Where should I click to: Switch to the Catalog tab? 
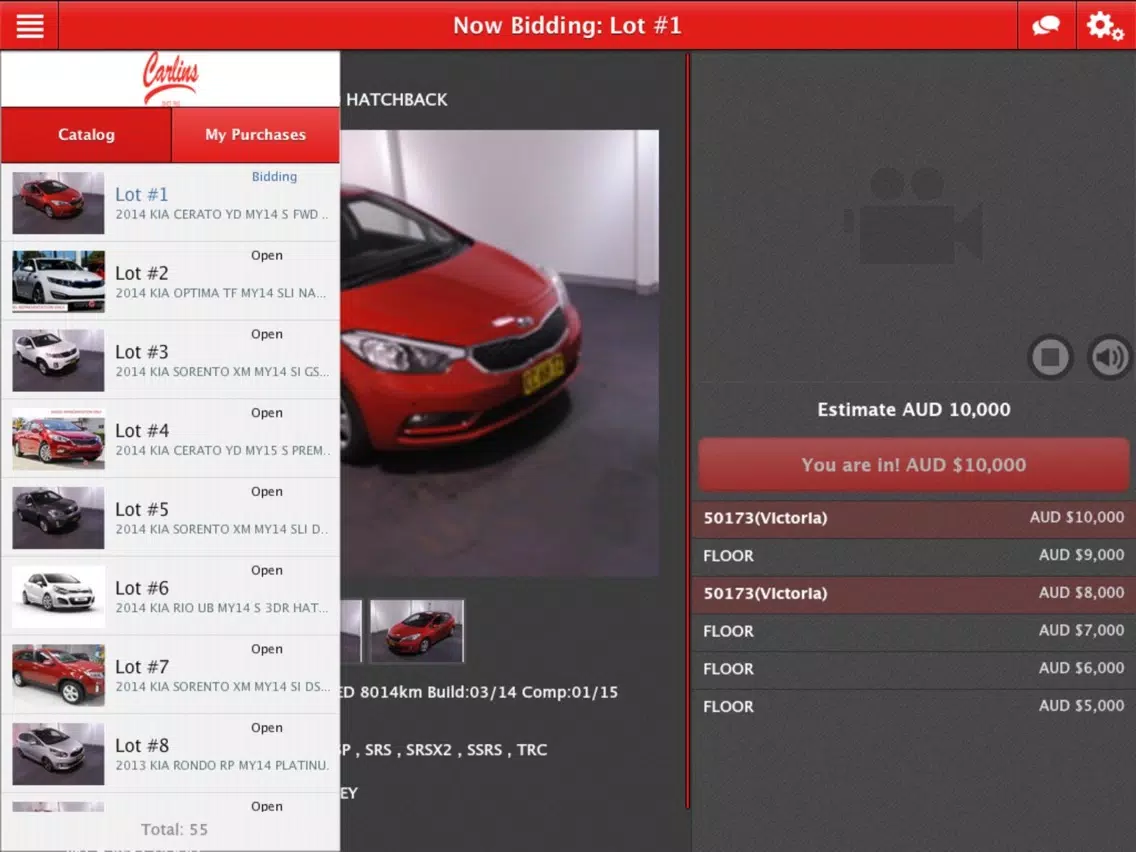(x=86, y=135)
